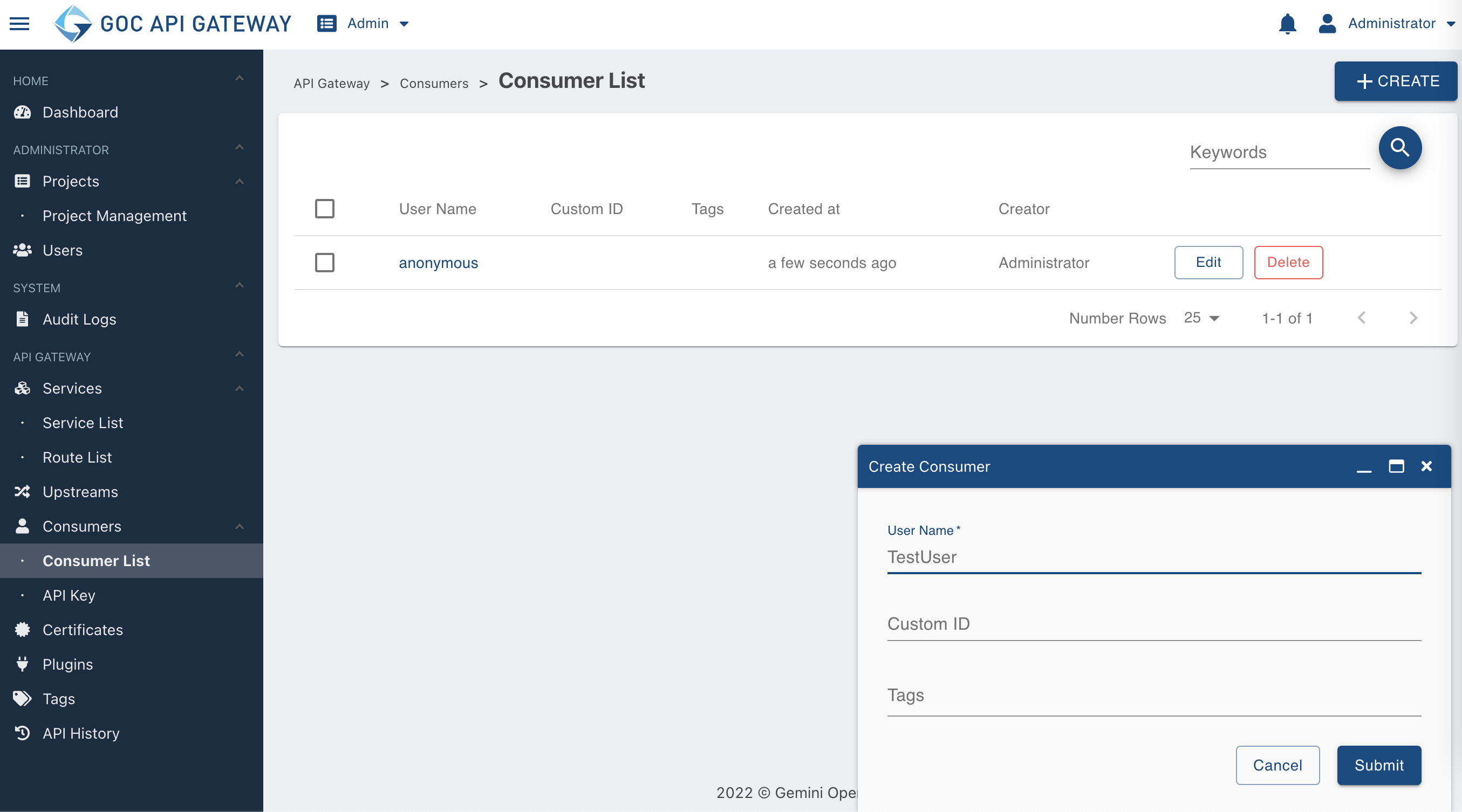The height and width of the screenshot is (812, 1462).
Task: Collapse the API GATEWAY section
Action: click(x=240, y=354)
